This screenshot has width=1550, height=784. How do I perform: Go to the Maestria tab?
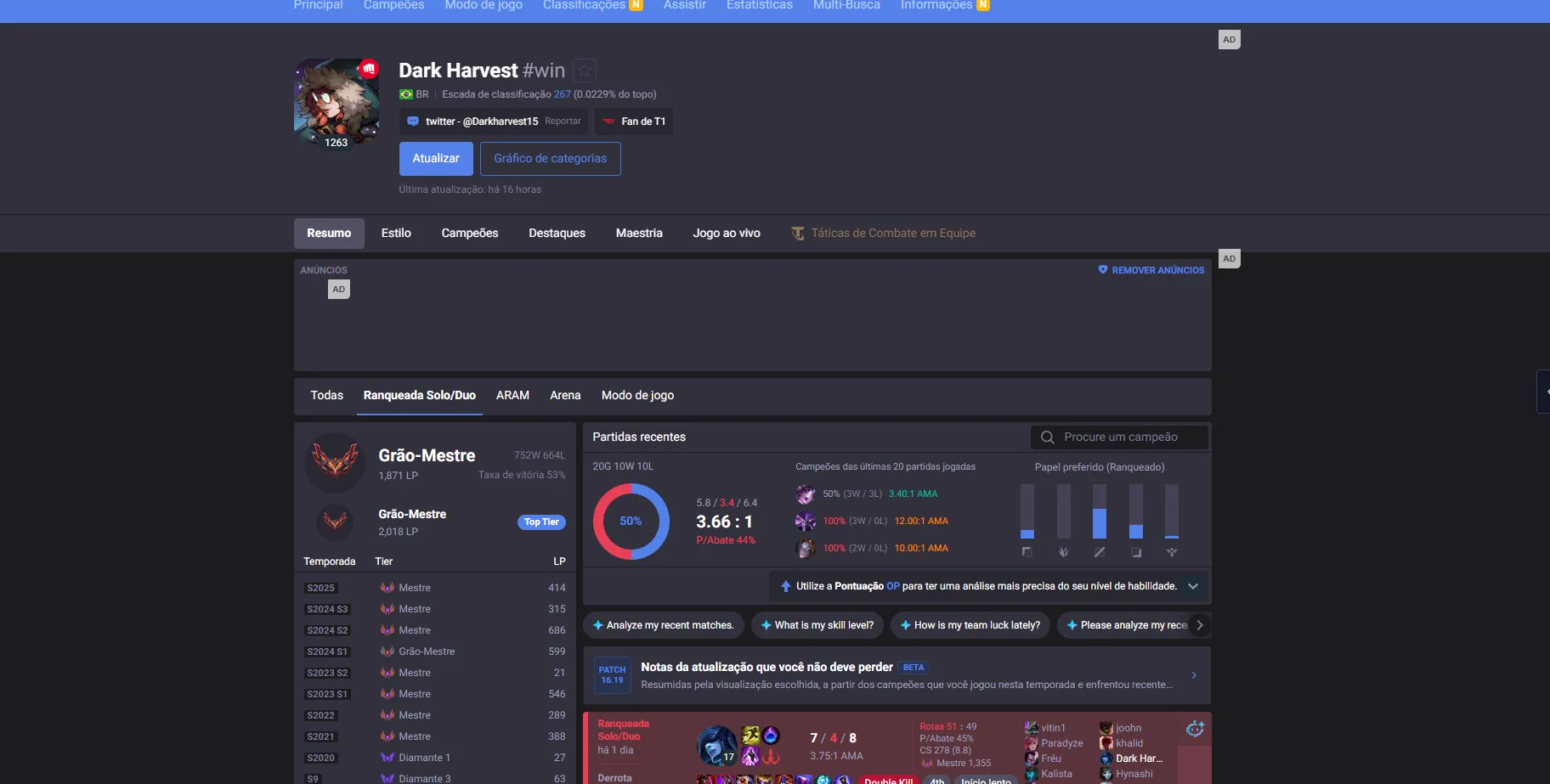tap(639, 234)
